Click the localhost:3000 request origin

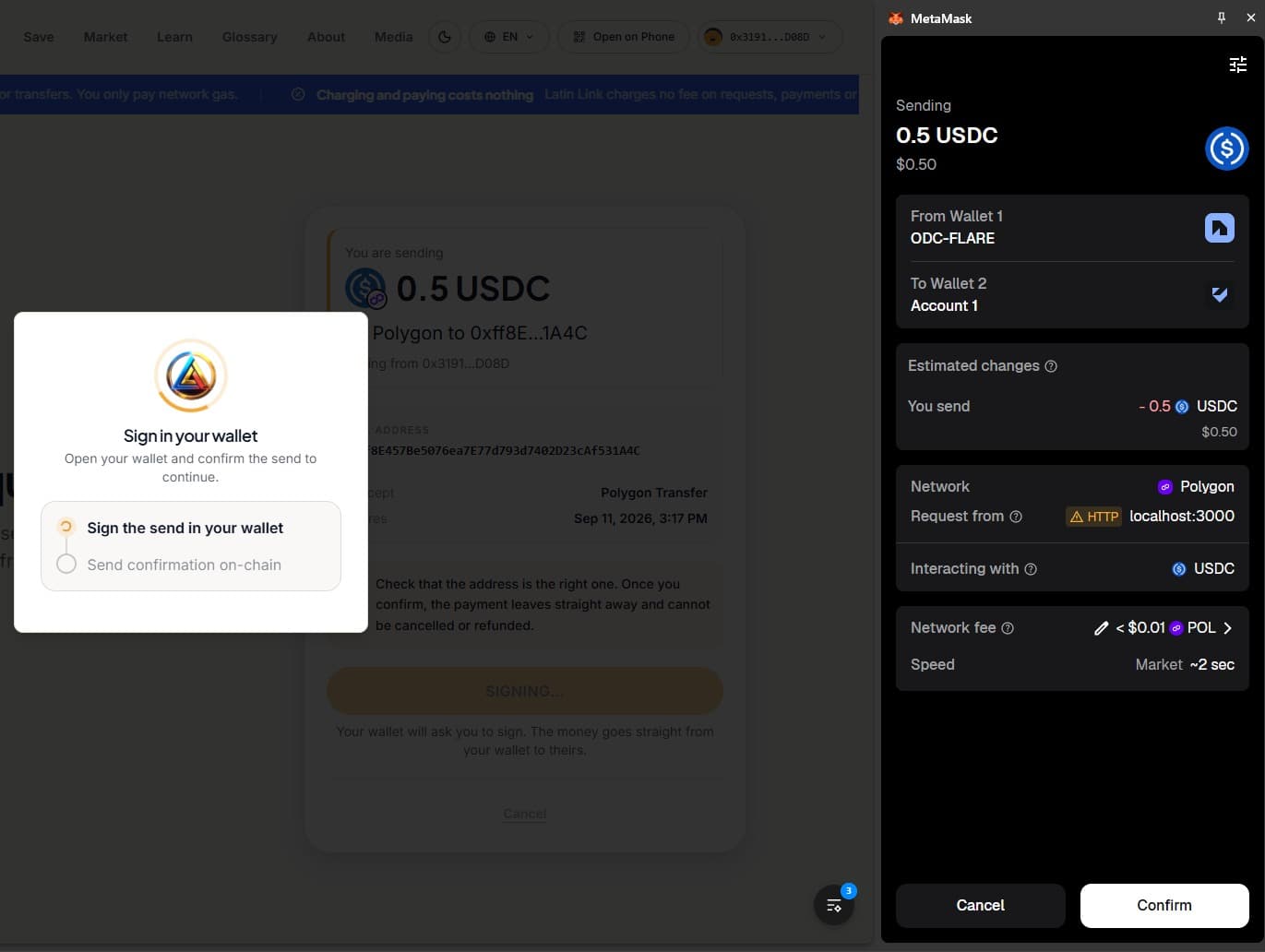pyautogui.click(x=1182, y=517)
